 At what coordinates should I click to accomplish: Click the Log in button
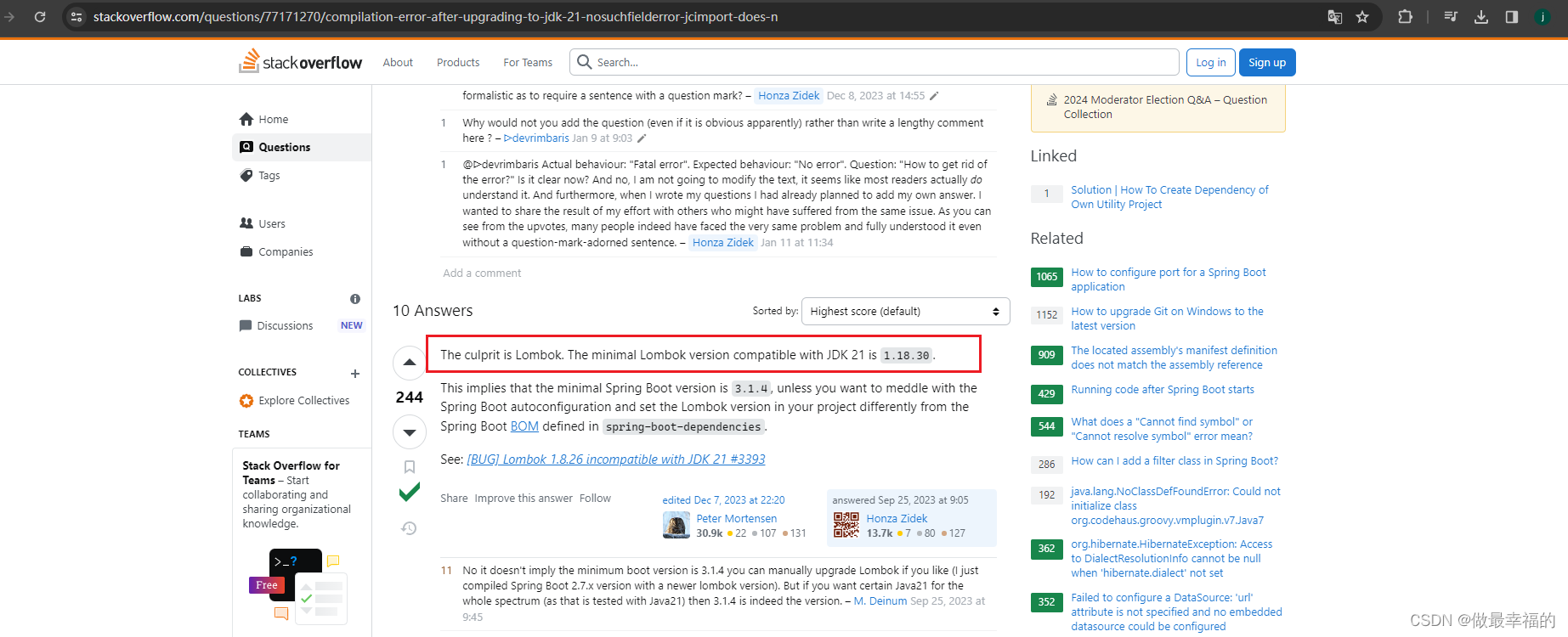tap(1210, 62)
